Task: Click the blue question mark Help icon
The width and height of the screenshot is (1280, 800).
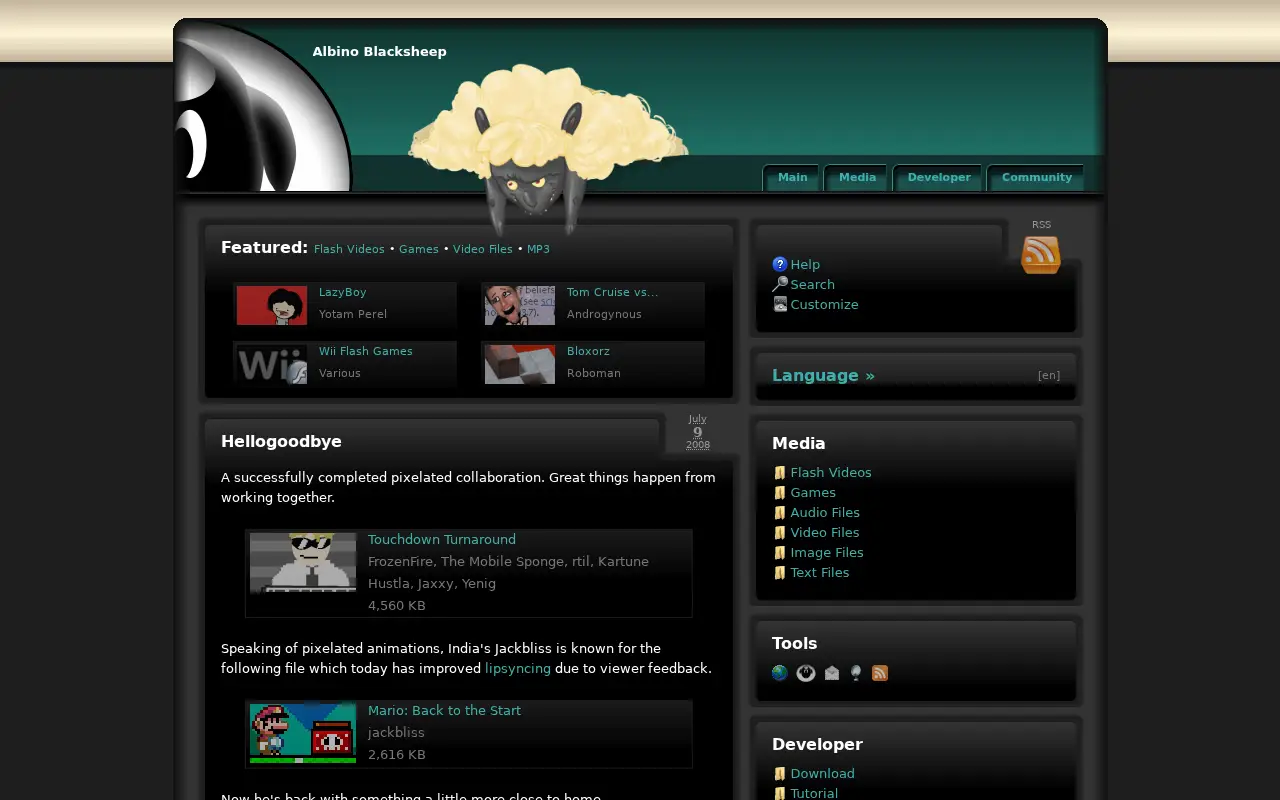Action: tap(780, 264)
